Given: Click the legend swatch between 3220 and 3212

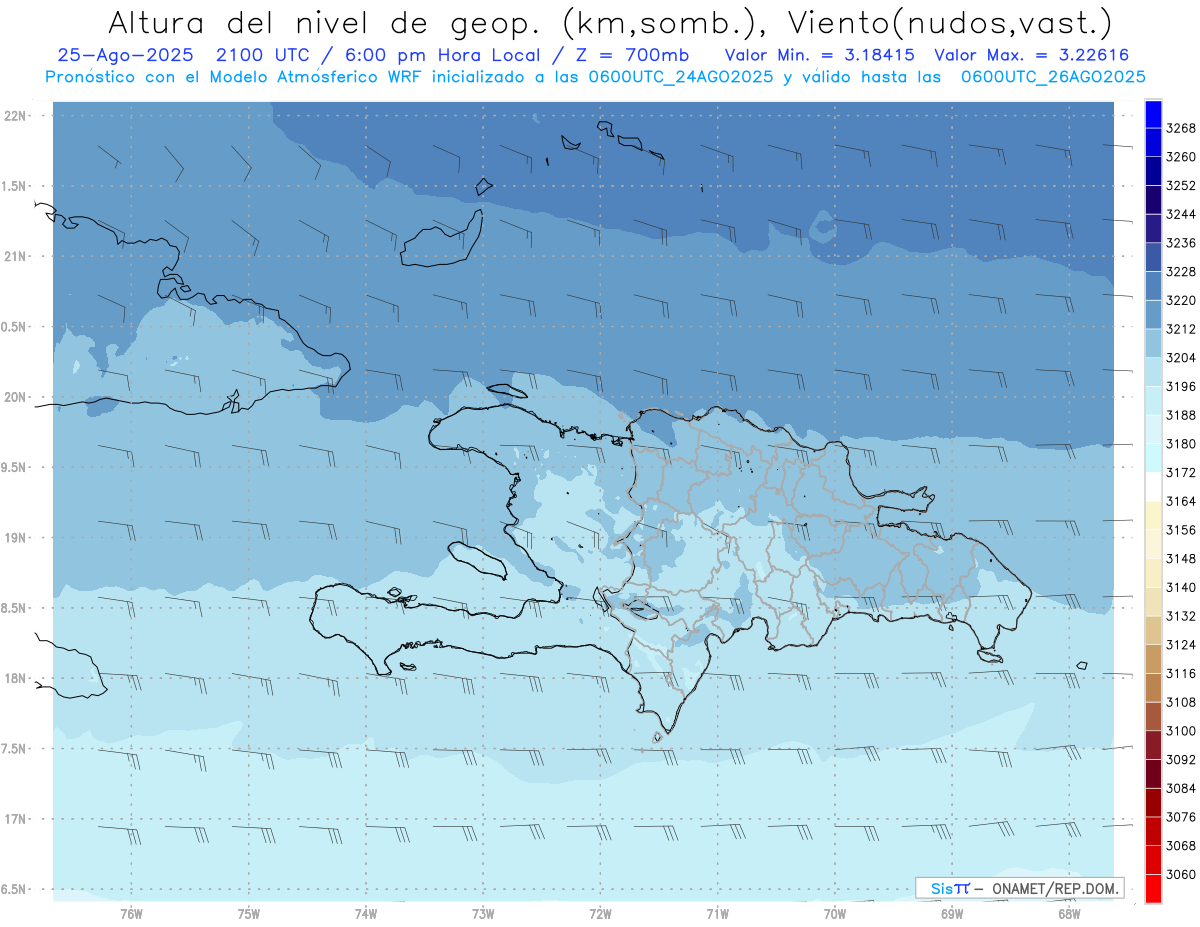Looking at the screenshot, I should coord(1153,314).
